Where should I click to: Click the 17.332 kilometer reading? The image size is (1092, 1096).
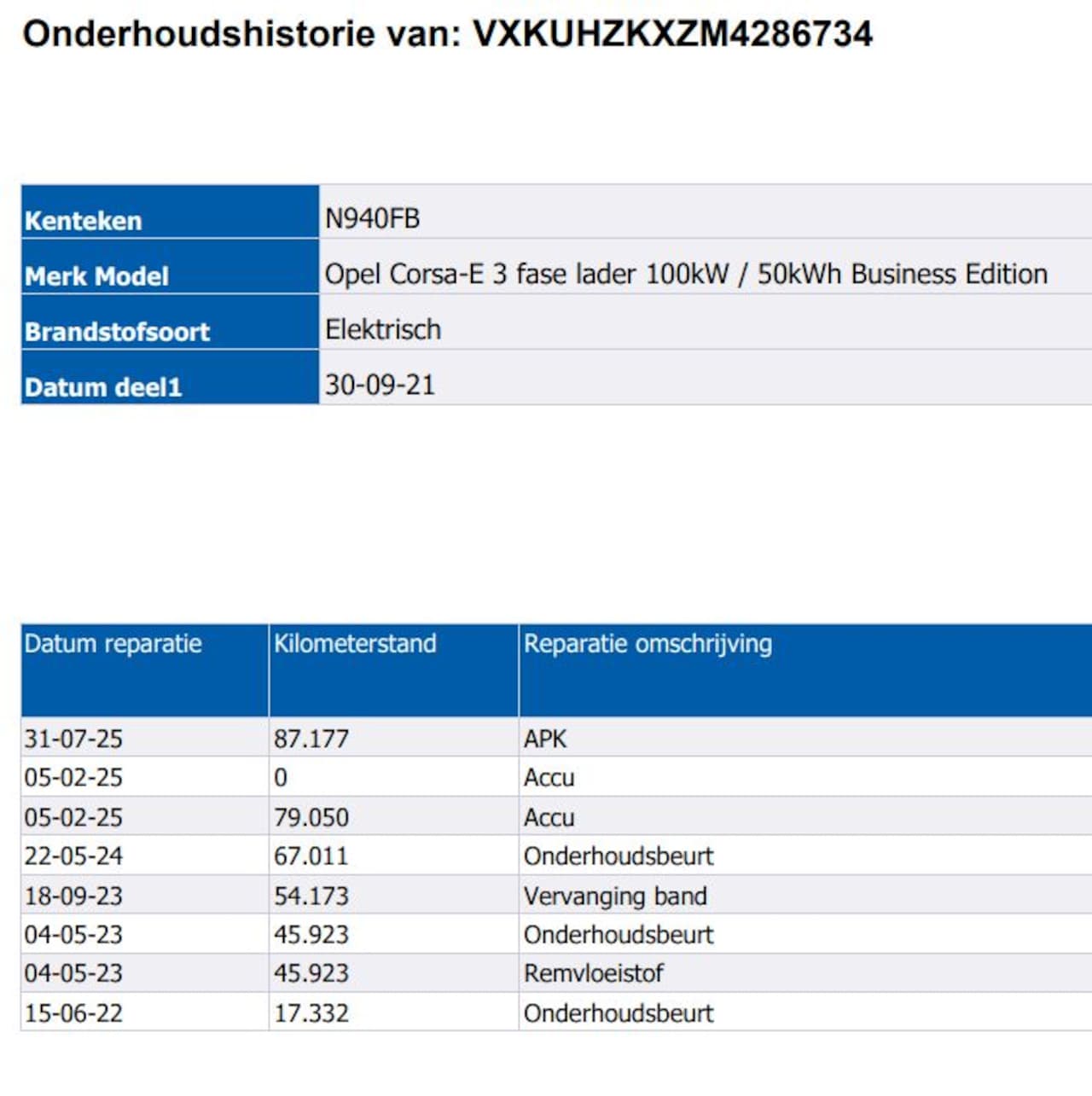(x=311, y=1013)
